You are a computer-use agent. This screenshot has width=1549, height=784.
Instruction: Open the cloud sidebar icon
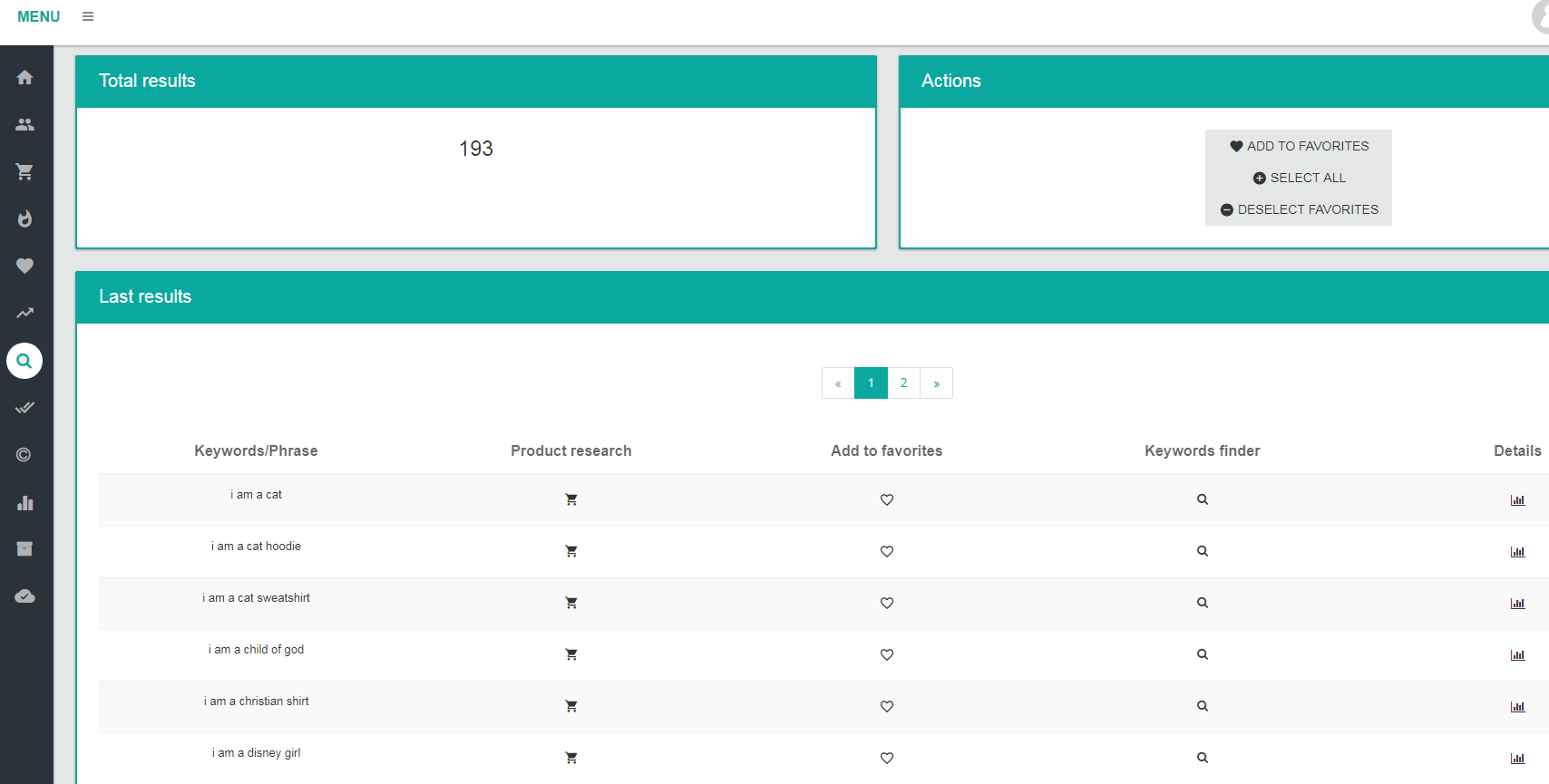[24, 596]
